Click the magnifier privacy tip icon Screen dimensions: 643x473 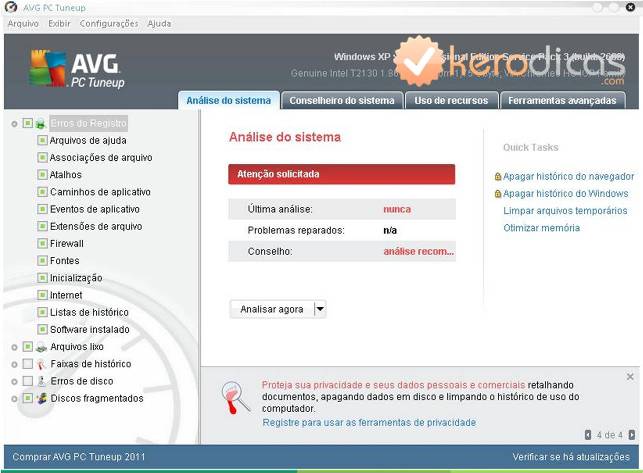tap(235, 397)
